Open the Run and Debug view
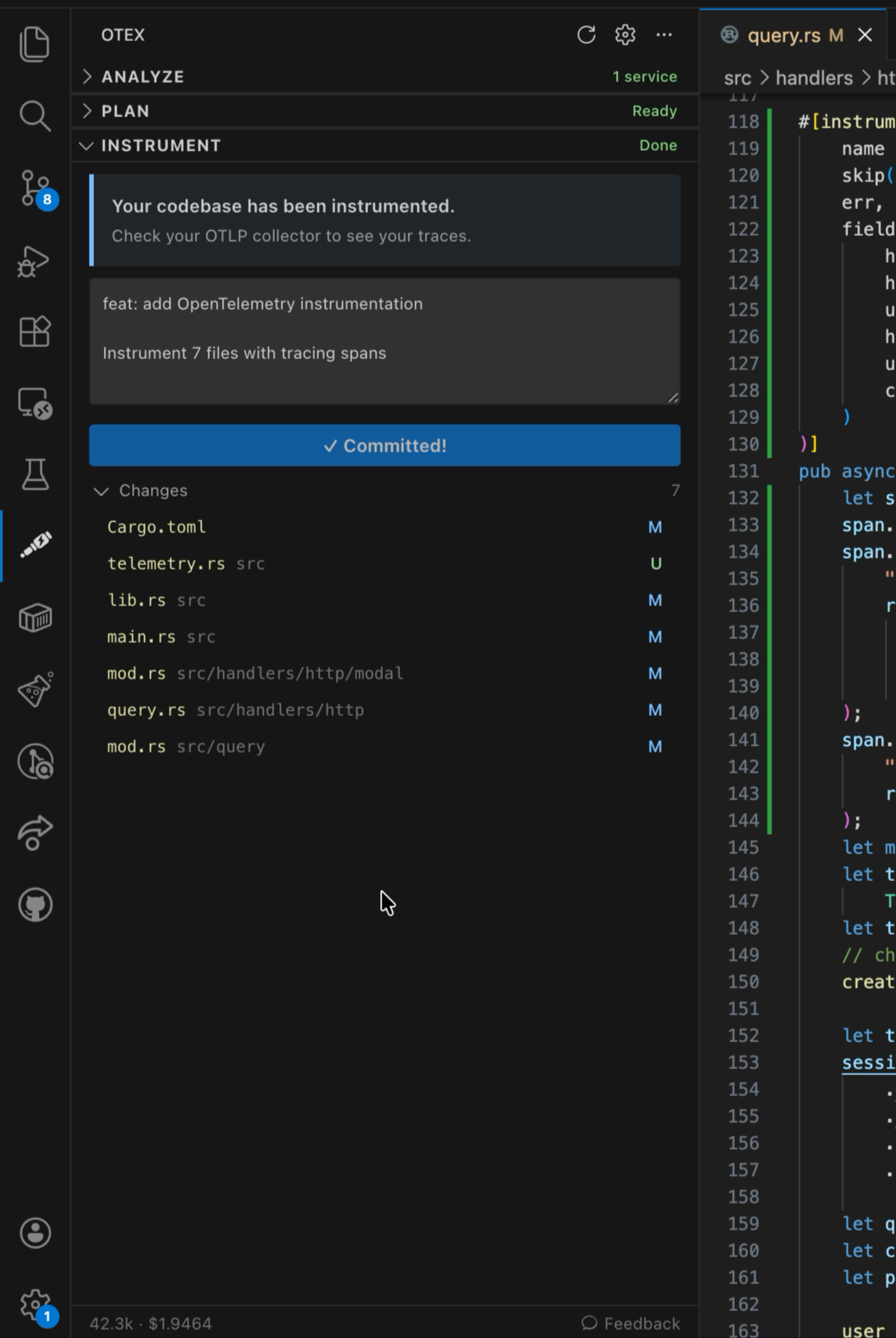This screenshot has height=1338, width=896. 34,261
